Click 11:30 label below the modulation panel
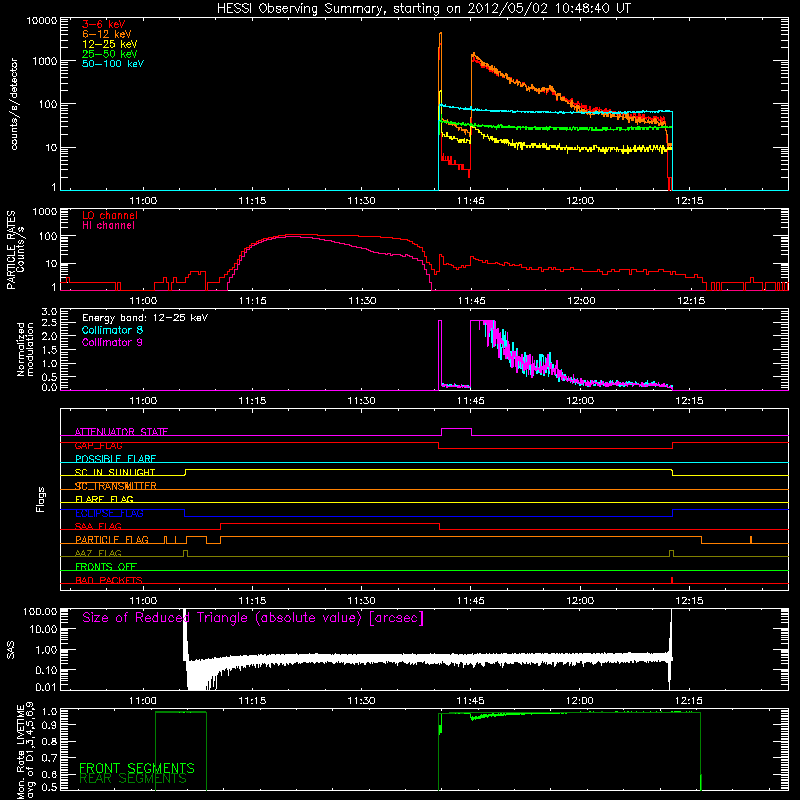 point(361,401)
